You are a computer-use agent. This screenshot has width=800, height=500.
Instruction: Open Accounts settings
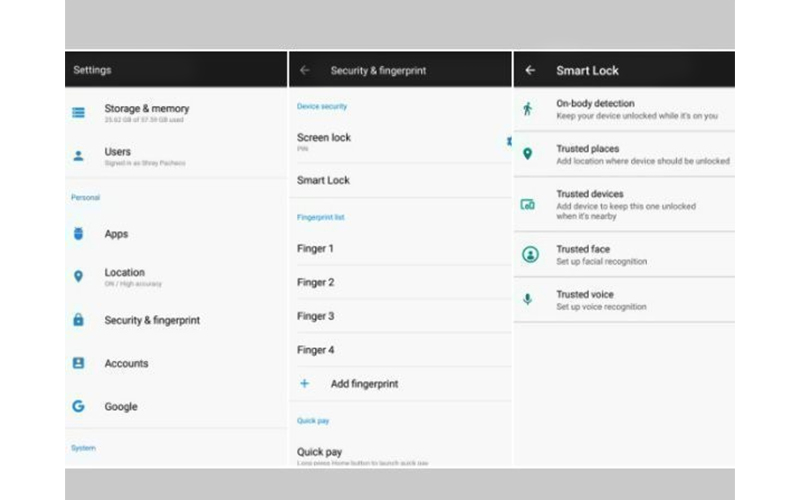pos(176,363)
